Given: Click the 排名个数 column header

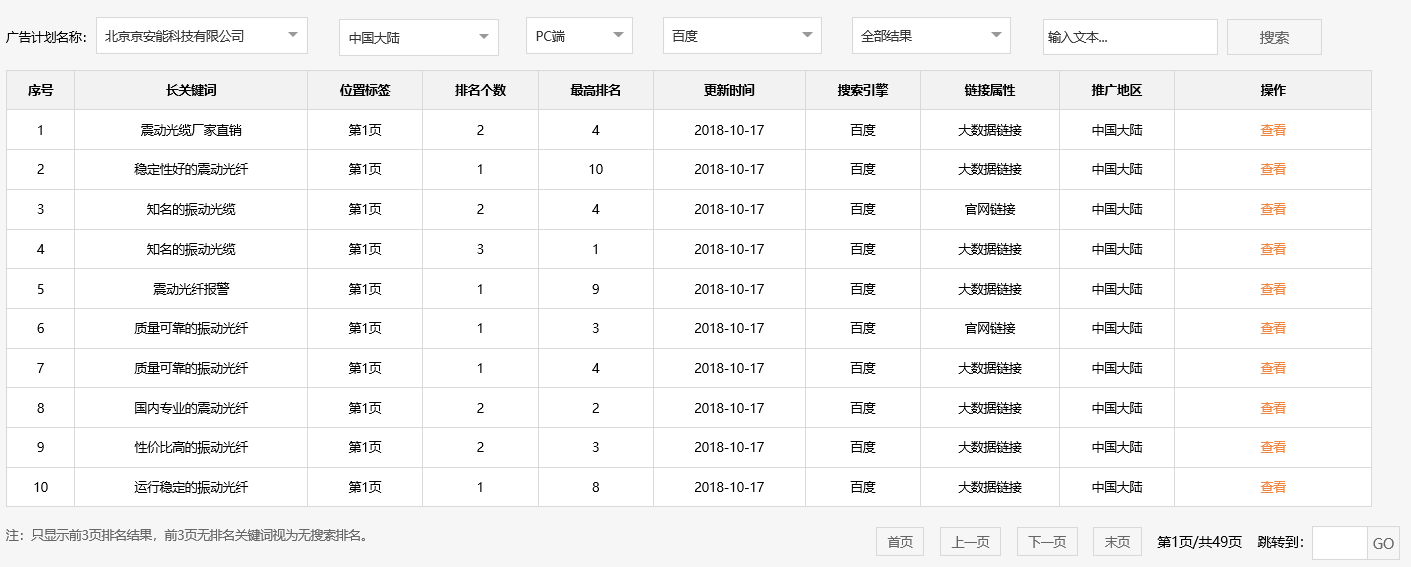Looking at the screenshot, I should click(x=480, y=90).
